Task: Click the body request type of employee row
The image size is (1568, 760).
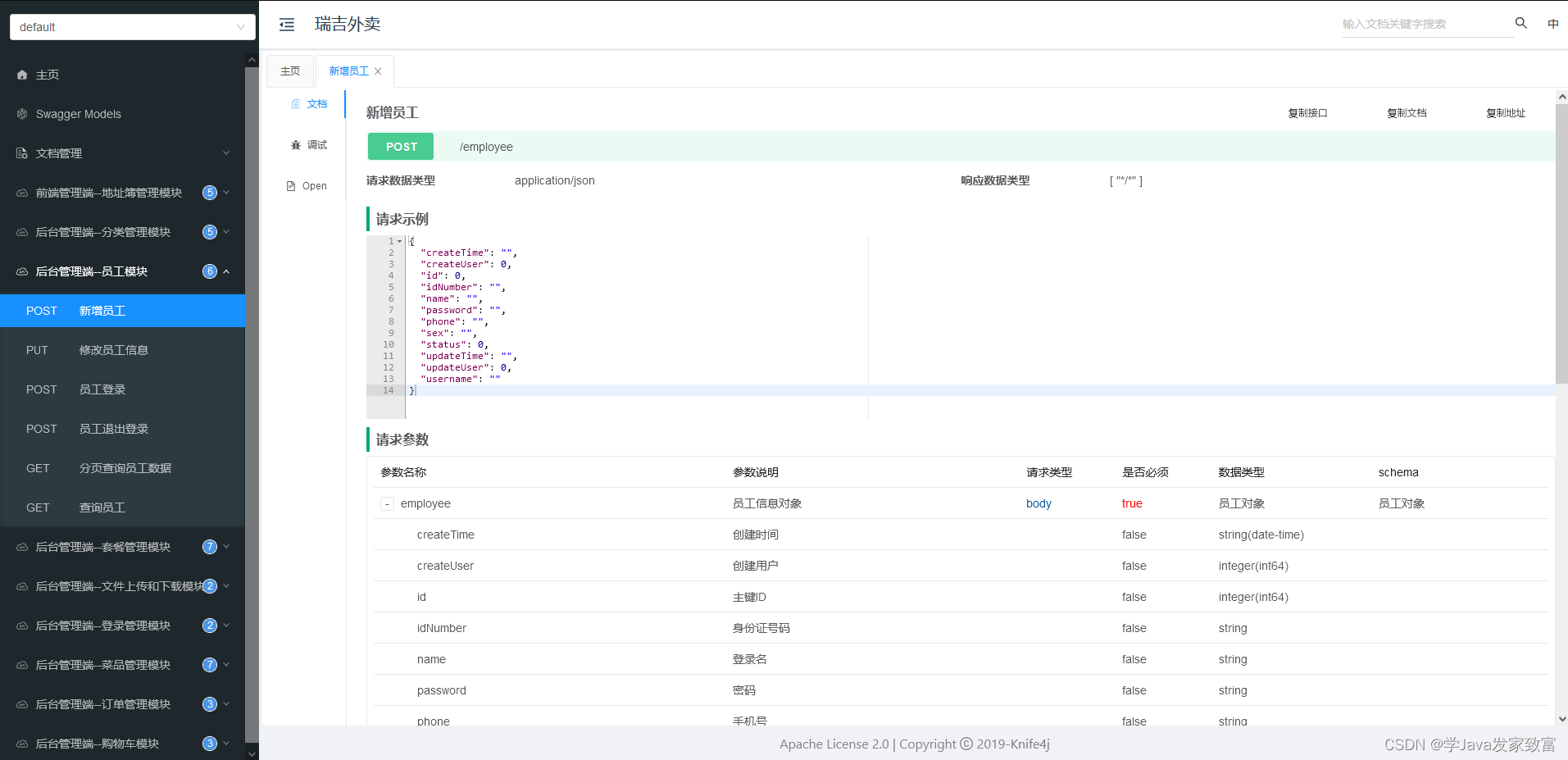Action: pyautogui.click(x=1039, y=504)
